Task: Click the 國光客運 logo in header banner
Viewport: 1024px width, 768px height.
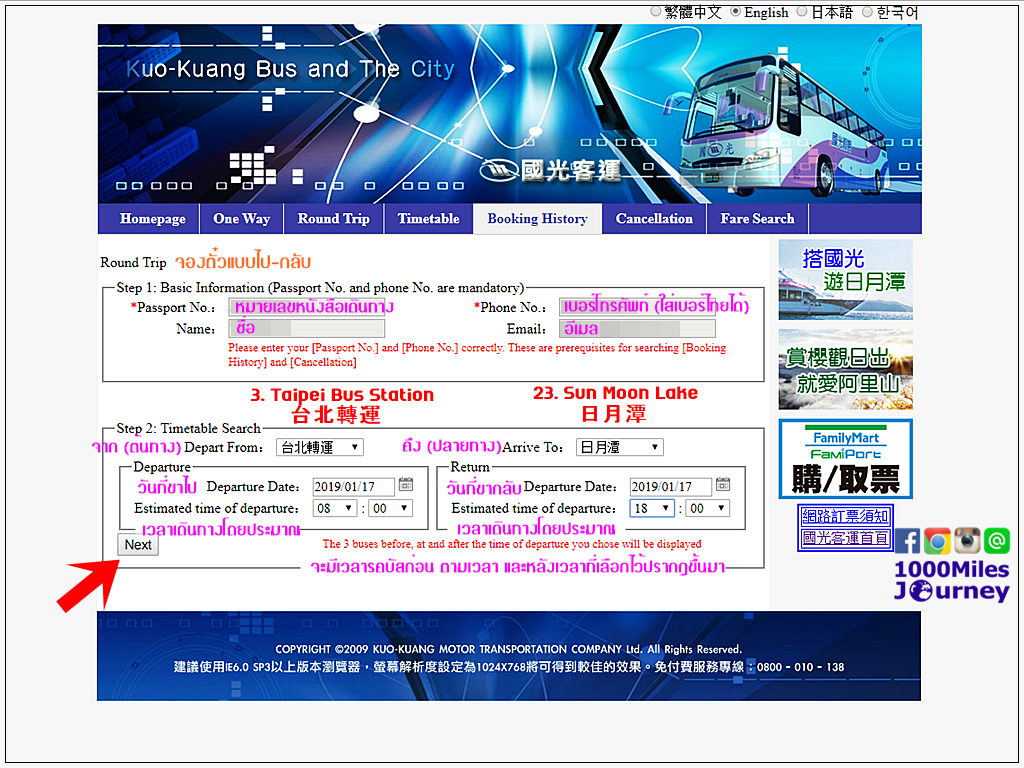Action: pos(550,170)
